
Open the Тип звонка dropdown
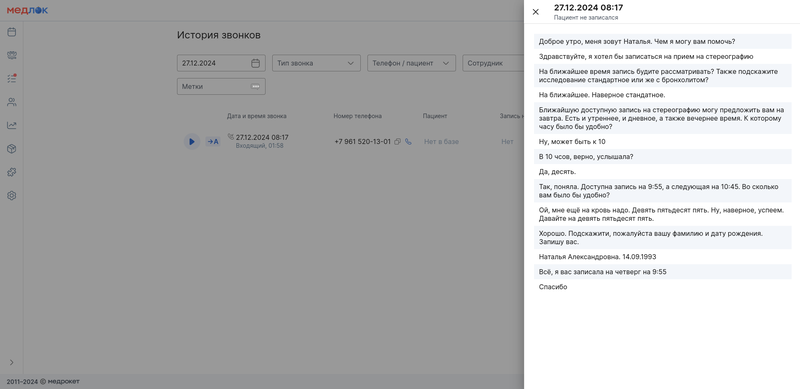click(x=316, y=63)
